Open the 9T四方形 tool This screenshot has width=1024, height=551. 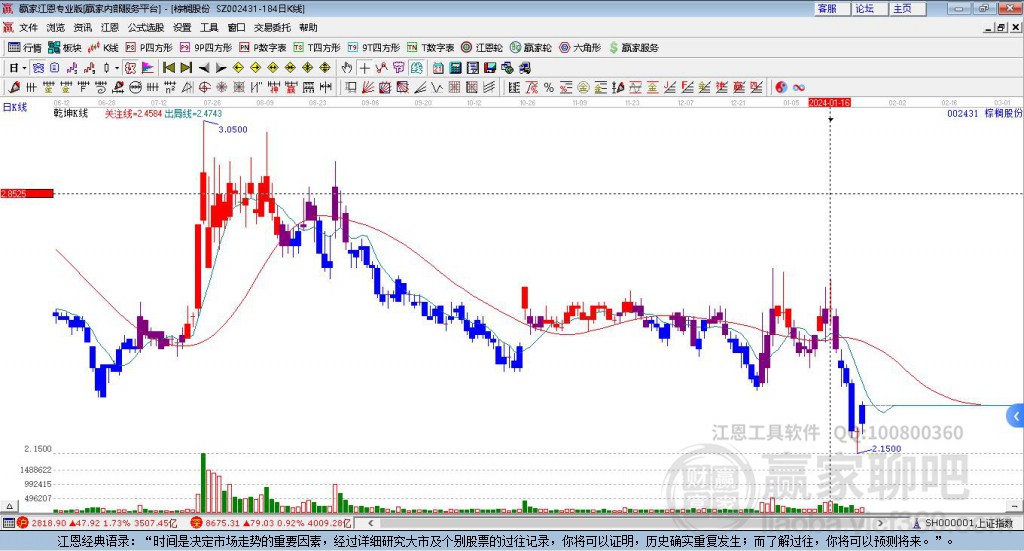(x=374, y=48)
